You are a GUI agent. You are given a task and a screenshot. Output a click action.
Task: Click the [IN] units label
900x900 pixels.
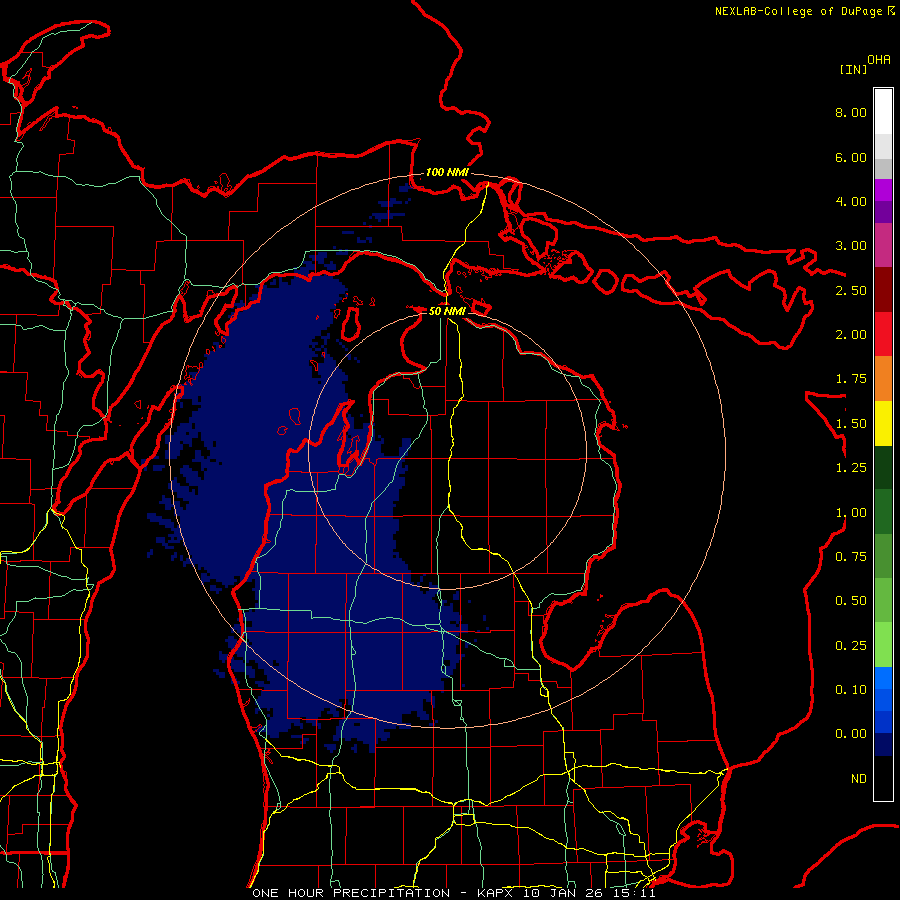click(853, 69)
